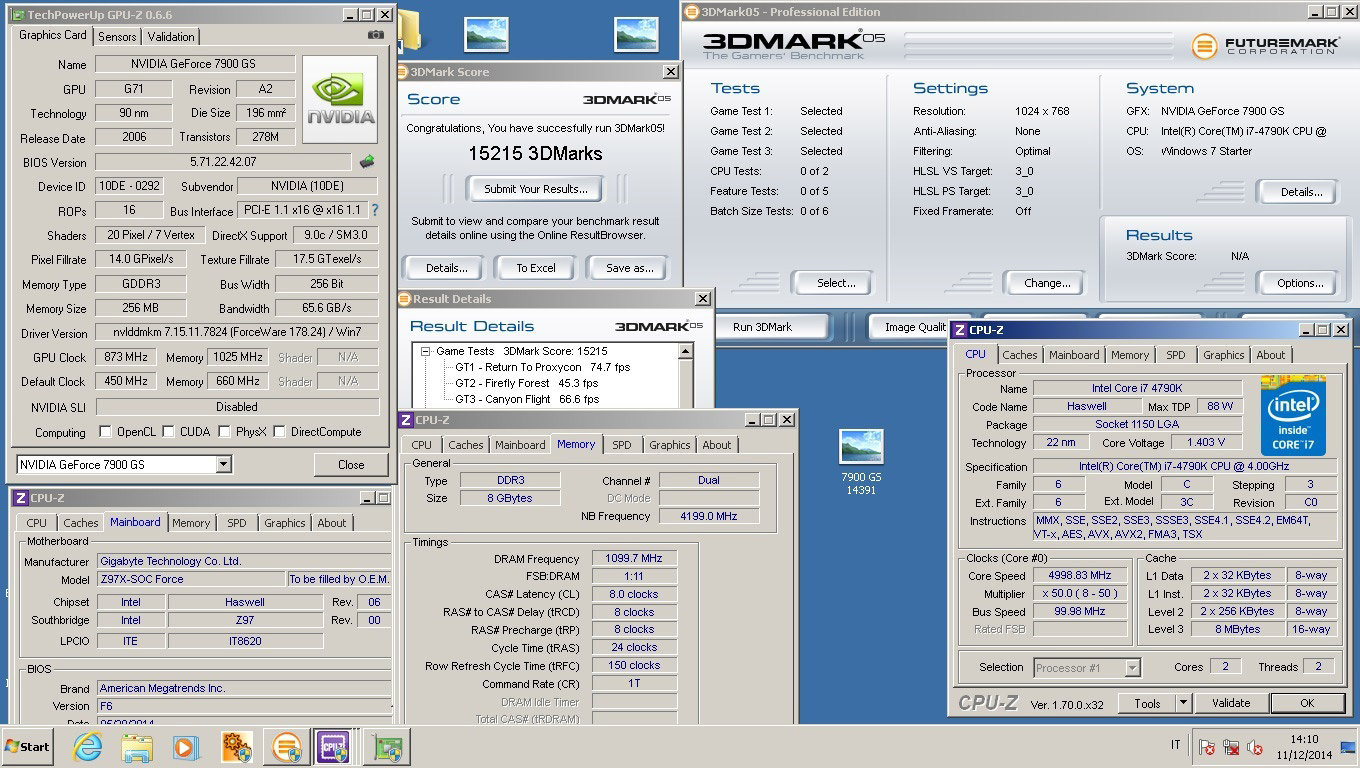Click the Windows Start button
The width and height of the screenshot is (1360, 768).
[28, 747]
